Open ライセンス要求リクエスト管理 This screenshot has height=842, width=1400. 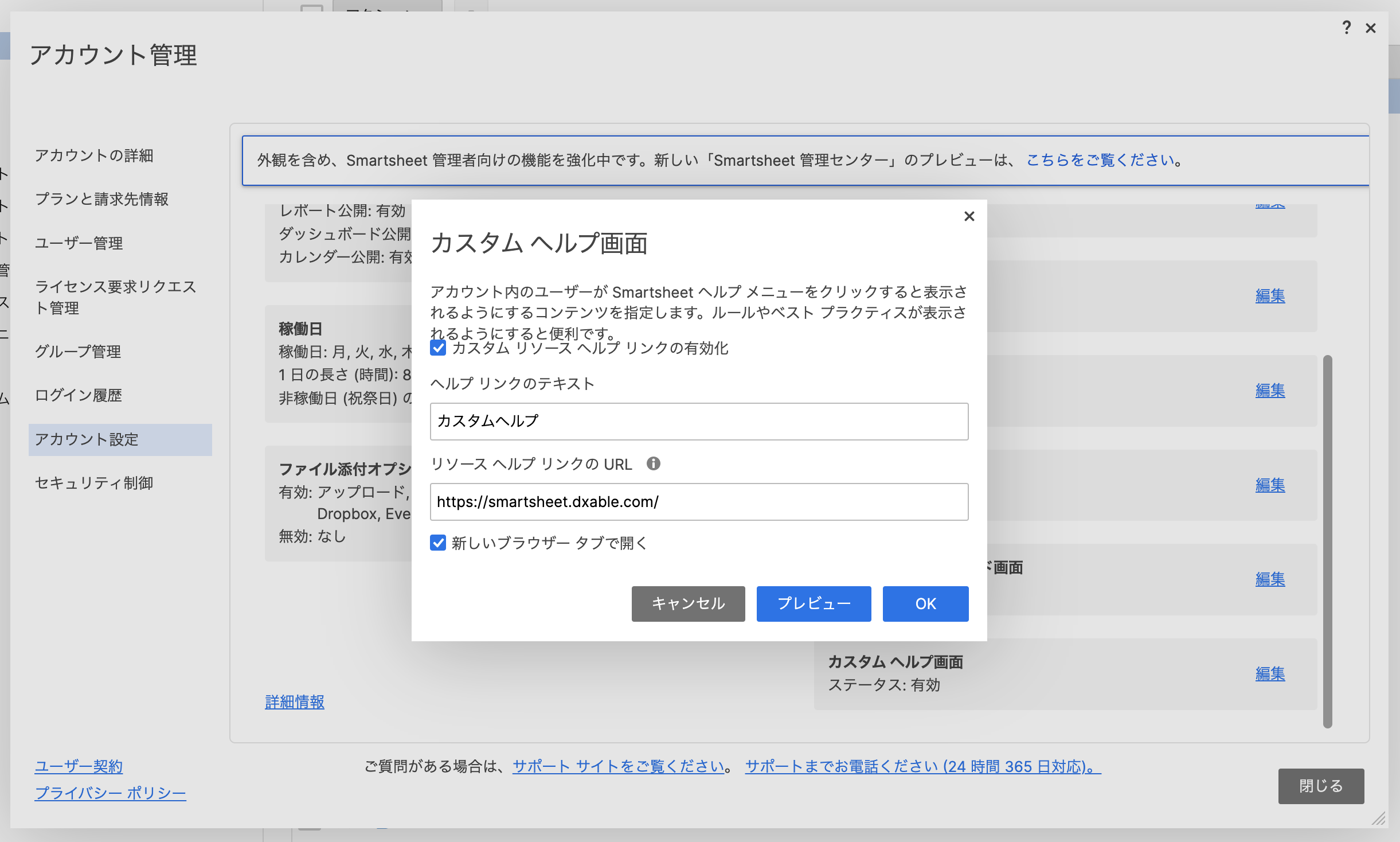(x=115, y=297)
